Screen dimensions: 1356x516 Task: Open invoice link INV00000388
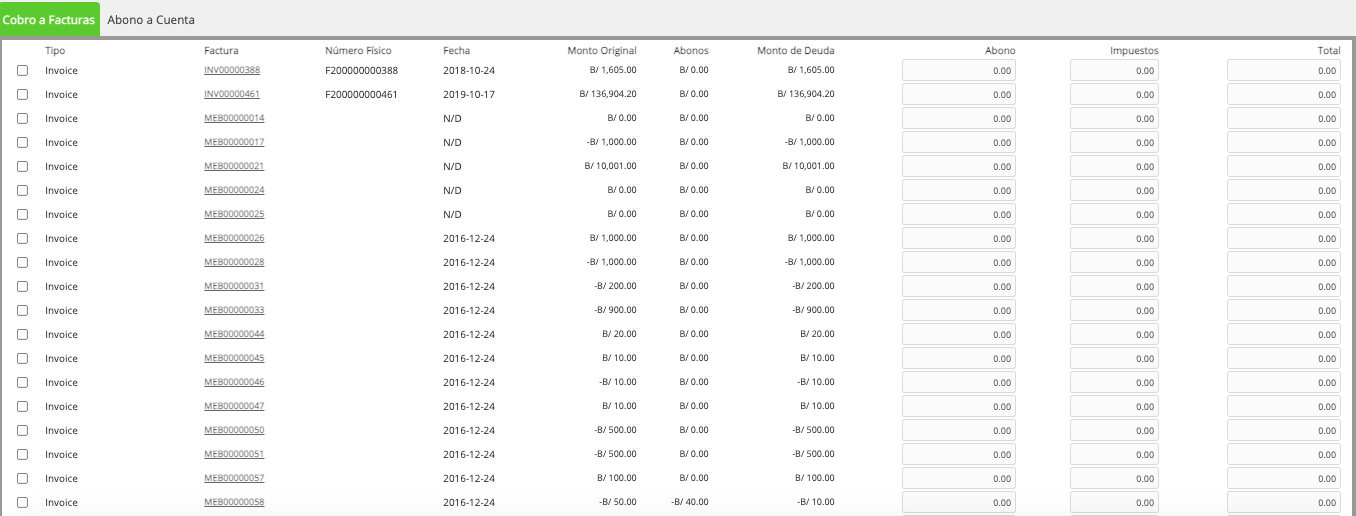point(232,70)
